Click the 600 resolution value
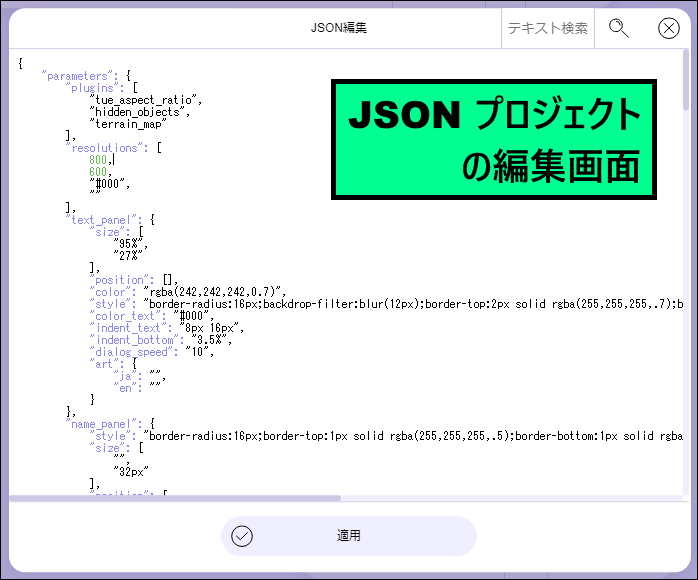This screenshot has height=580, width=698. pyautogui.click(x=98, y=172)
